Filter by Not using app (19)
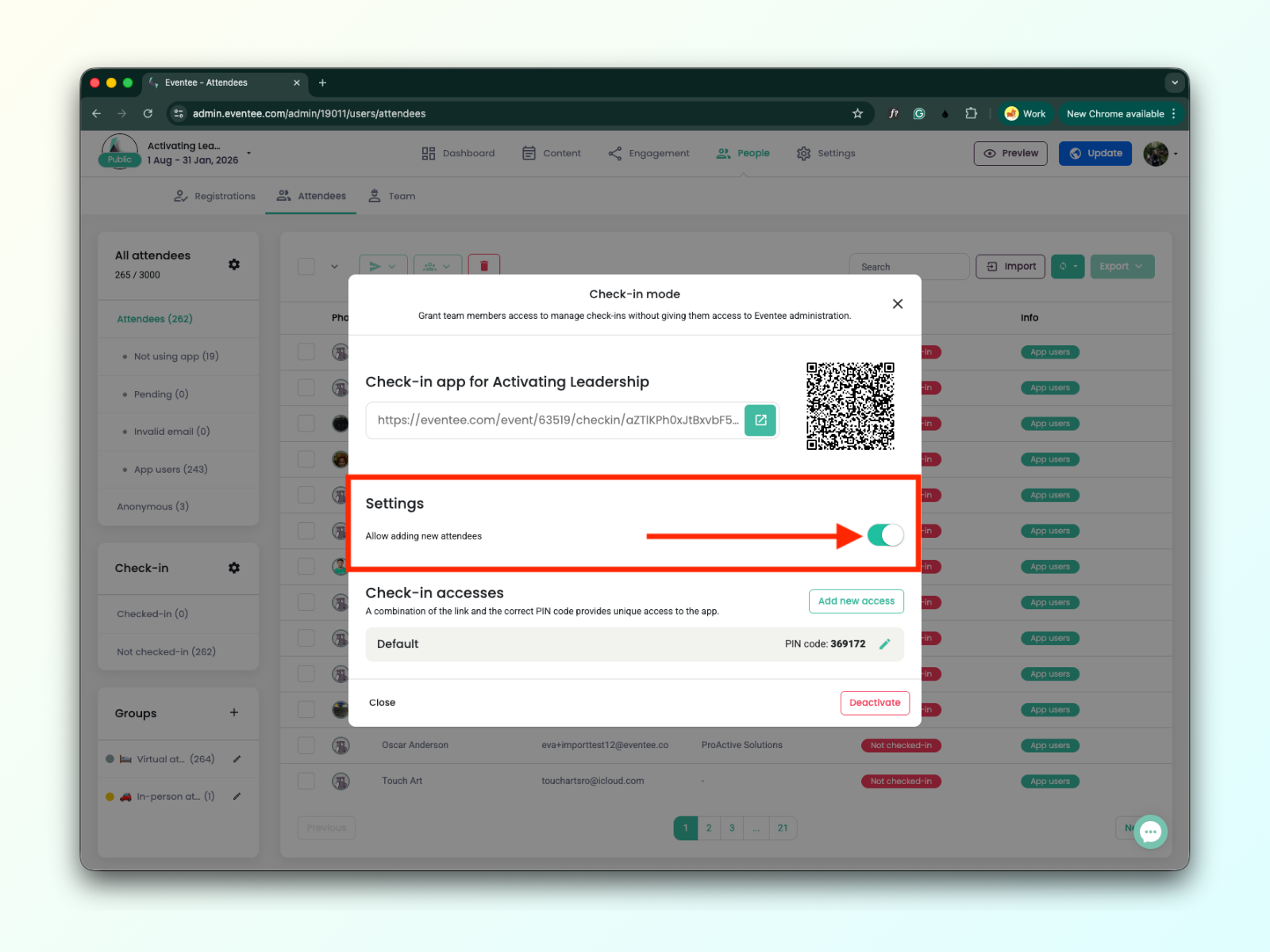 click(x=176, y=357)
